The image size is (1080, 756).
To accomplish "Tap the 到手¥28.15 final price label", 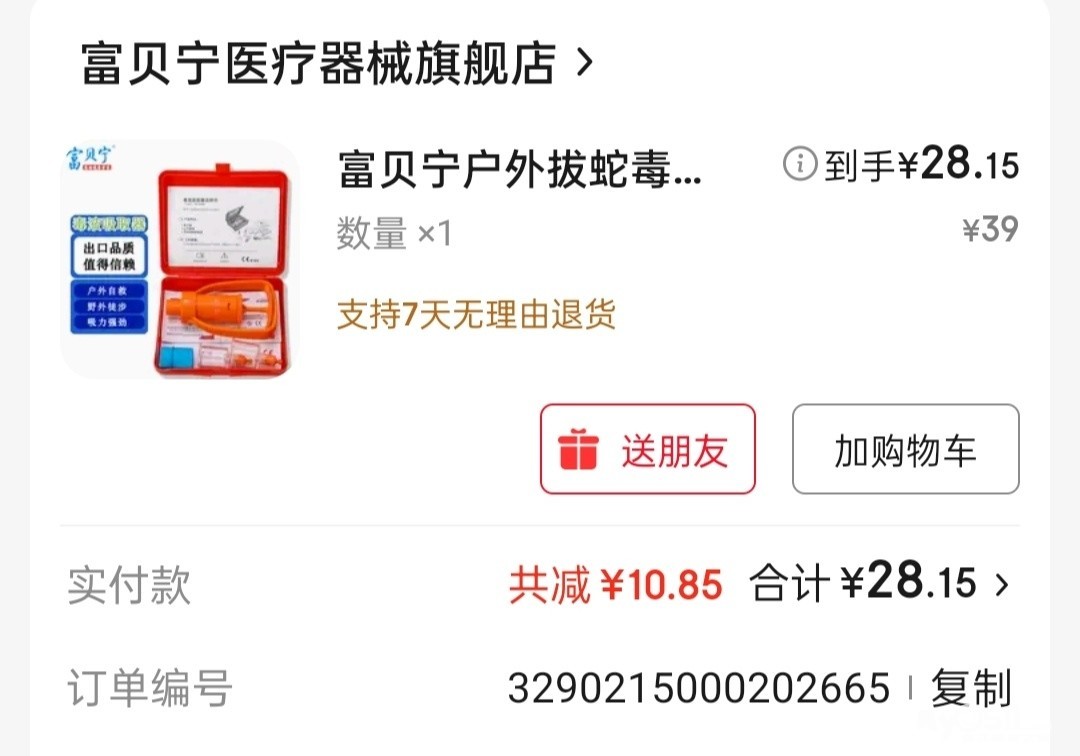I will tap(922, 164).
